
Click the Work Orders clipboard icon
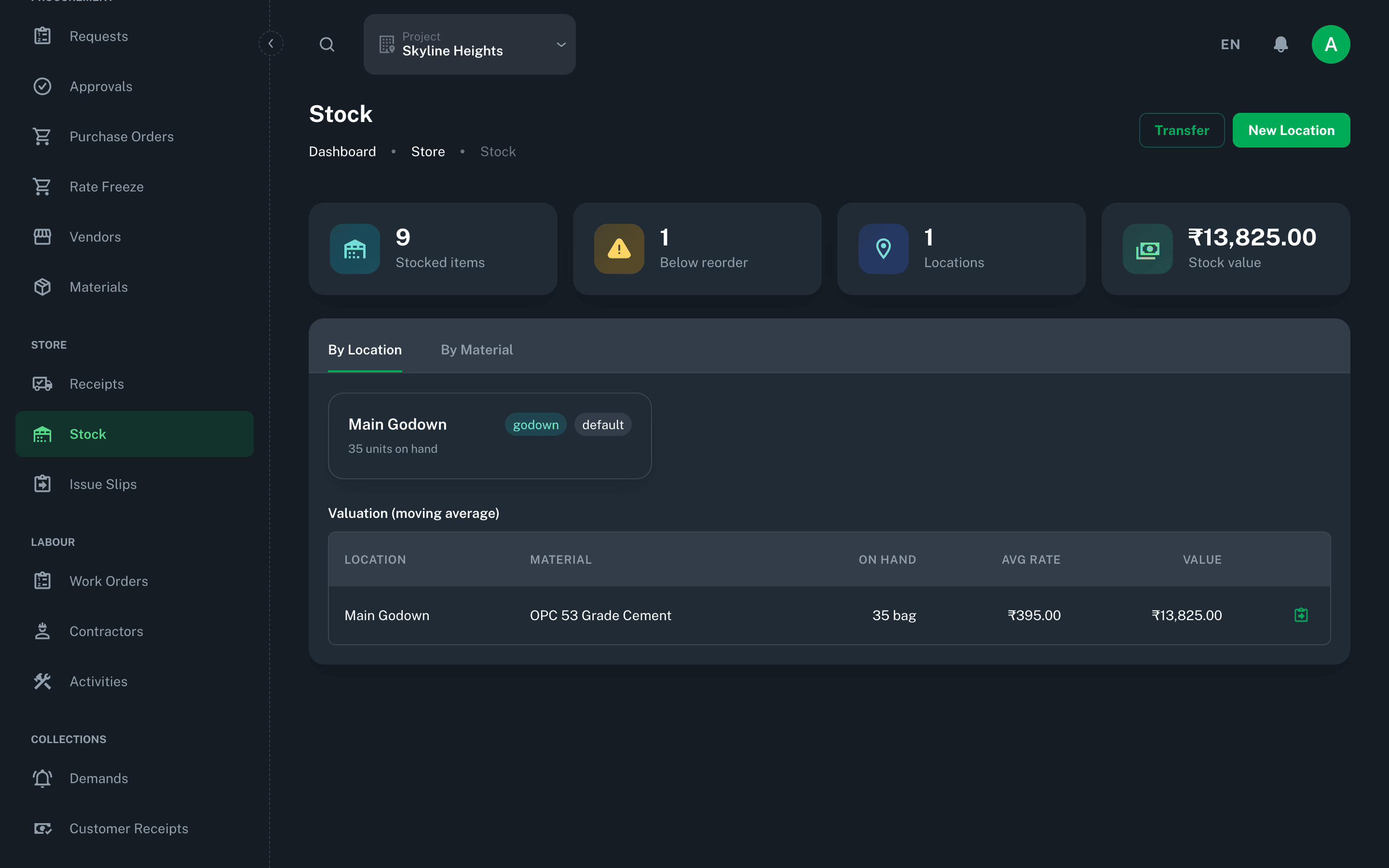click(42, 581)
